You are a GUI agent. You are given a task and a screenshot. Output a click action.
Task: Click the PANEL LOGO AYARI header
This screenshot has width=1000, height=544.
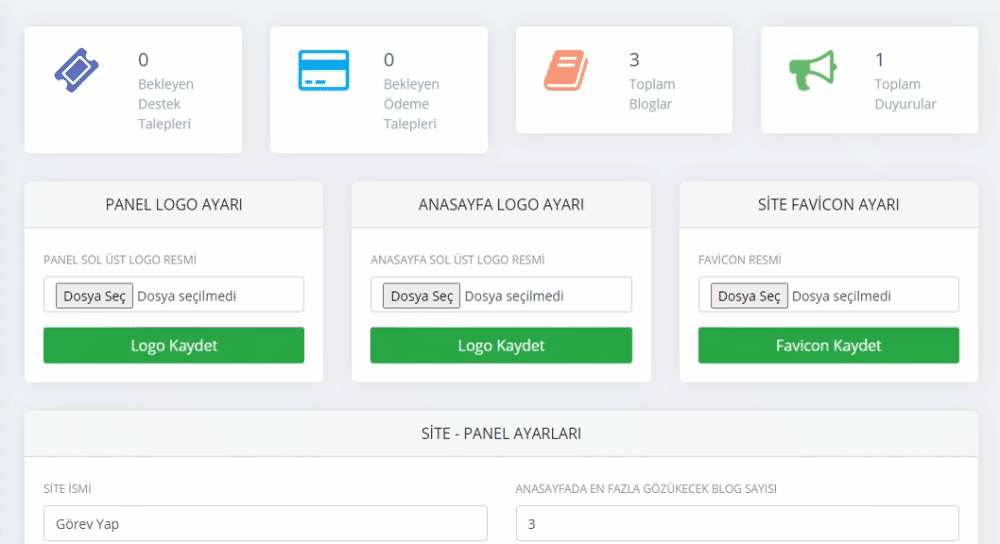point(173,205)
